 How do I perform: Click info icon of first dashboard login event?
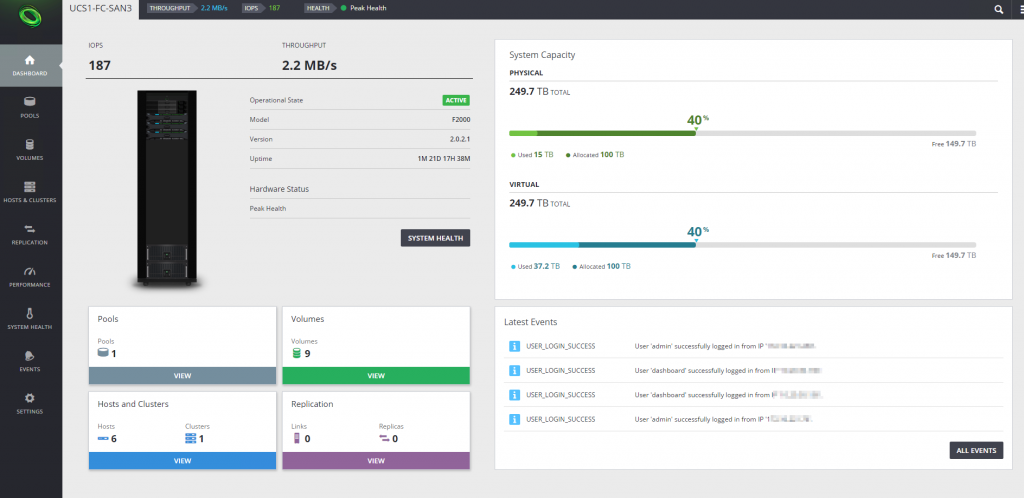click(514, 370)
